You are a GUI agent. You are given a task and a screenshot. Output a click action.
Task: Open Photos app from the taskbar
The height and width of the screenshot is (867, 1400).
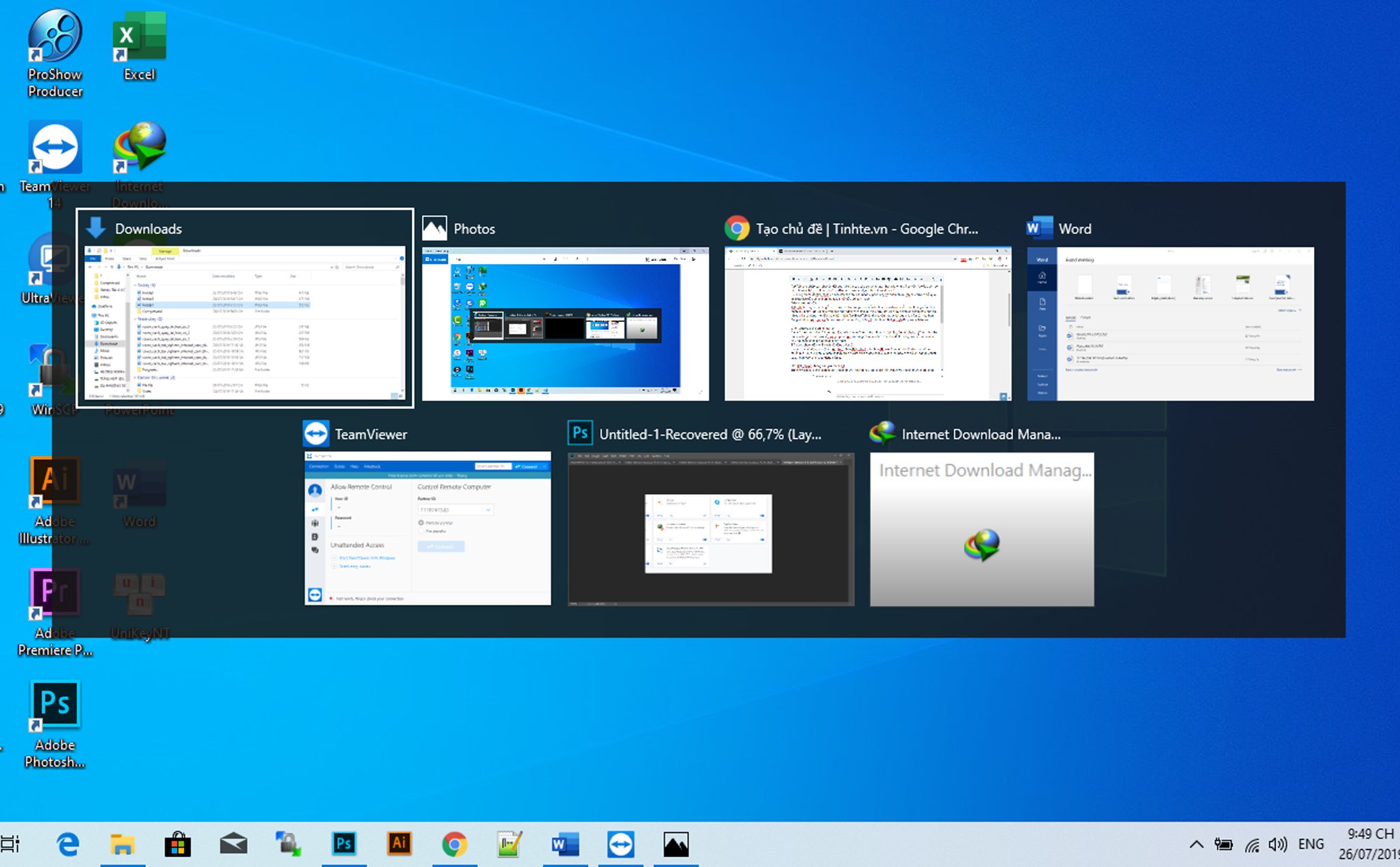coord(676,845)
